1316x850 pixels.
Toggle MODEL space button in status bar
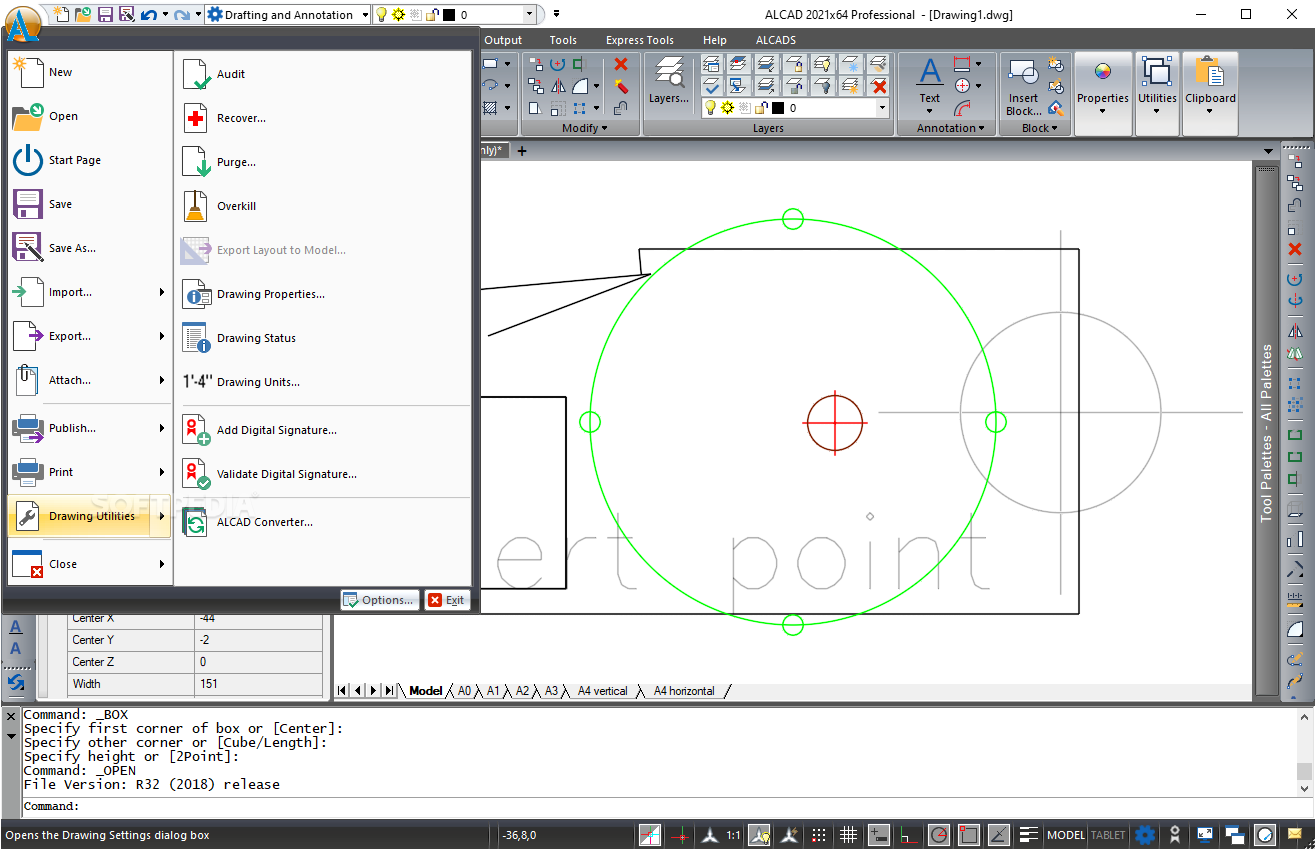click(x=1066, y=835)
